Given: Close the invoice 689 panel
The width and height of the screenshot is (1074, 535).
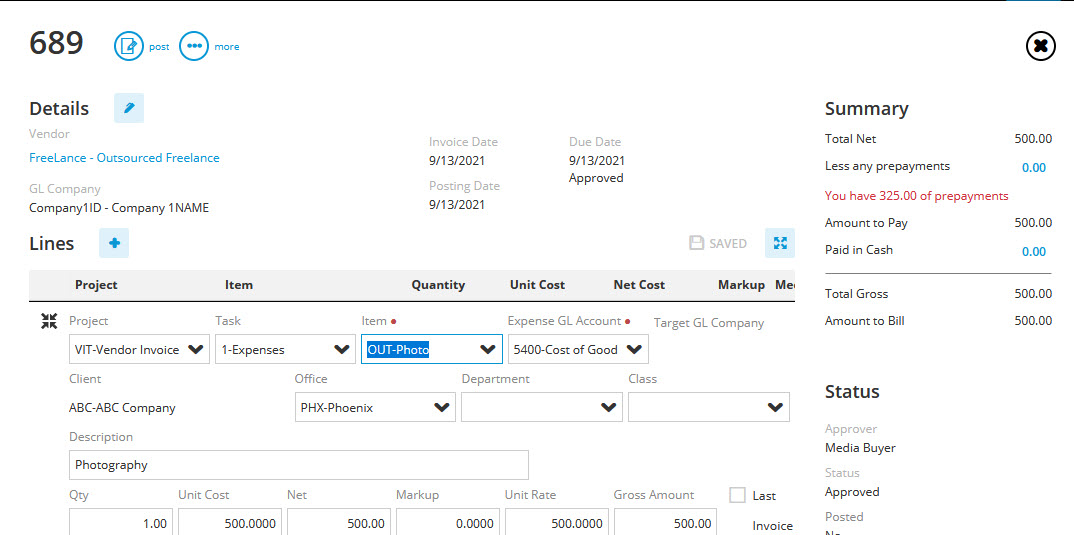Looking at the screenshot, I should [x=1040, y=46].
